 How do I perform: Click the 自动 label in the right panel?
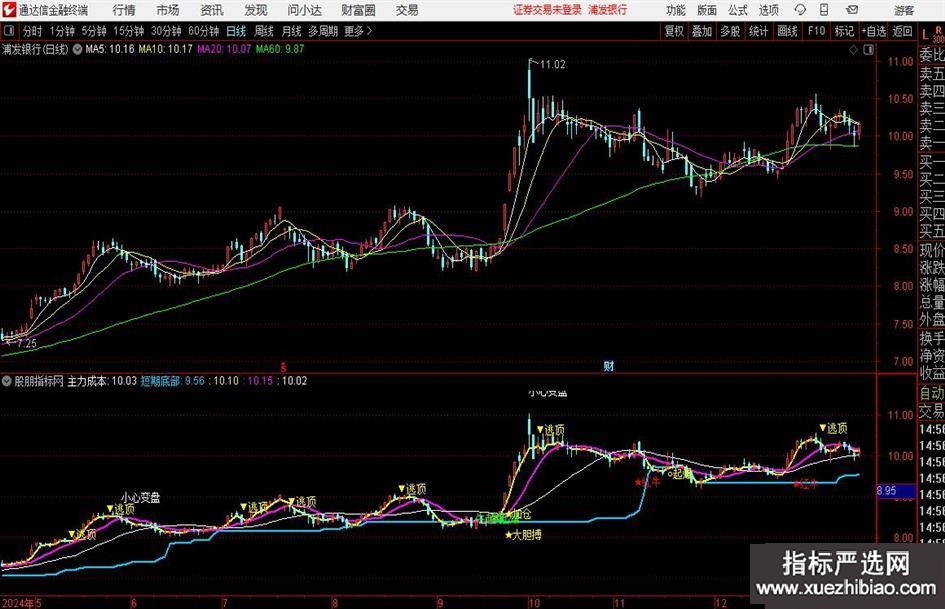point(932,393)
